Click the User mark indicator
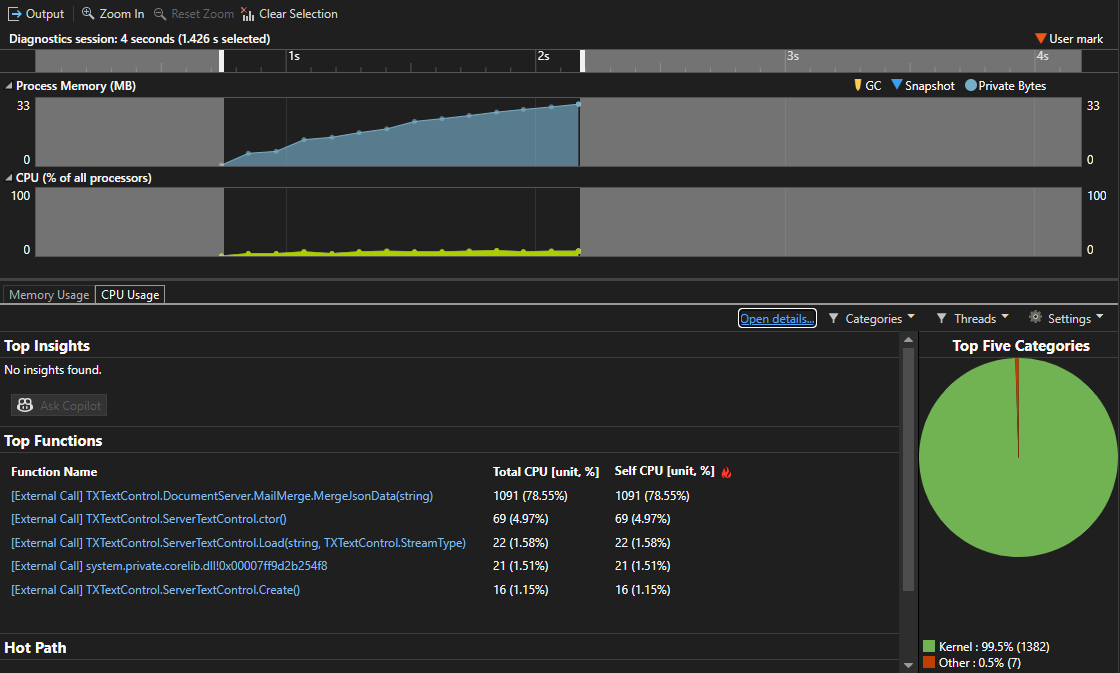 [1042, 37]
